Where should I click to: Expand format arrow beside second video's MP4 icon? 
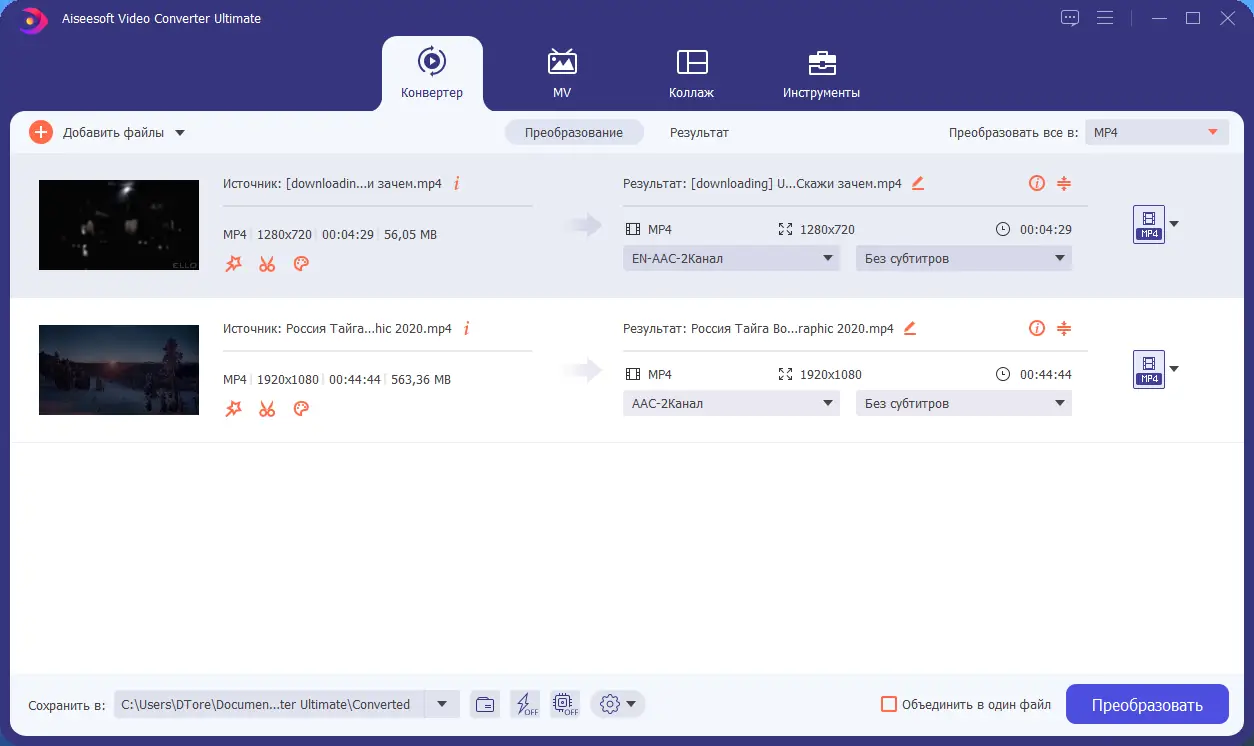click(x=1174, y=369)
